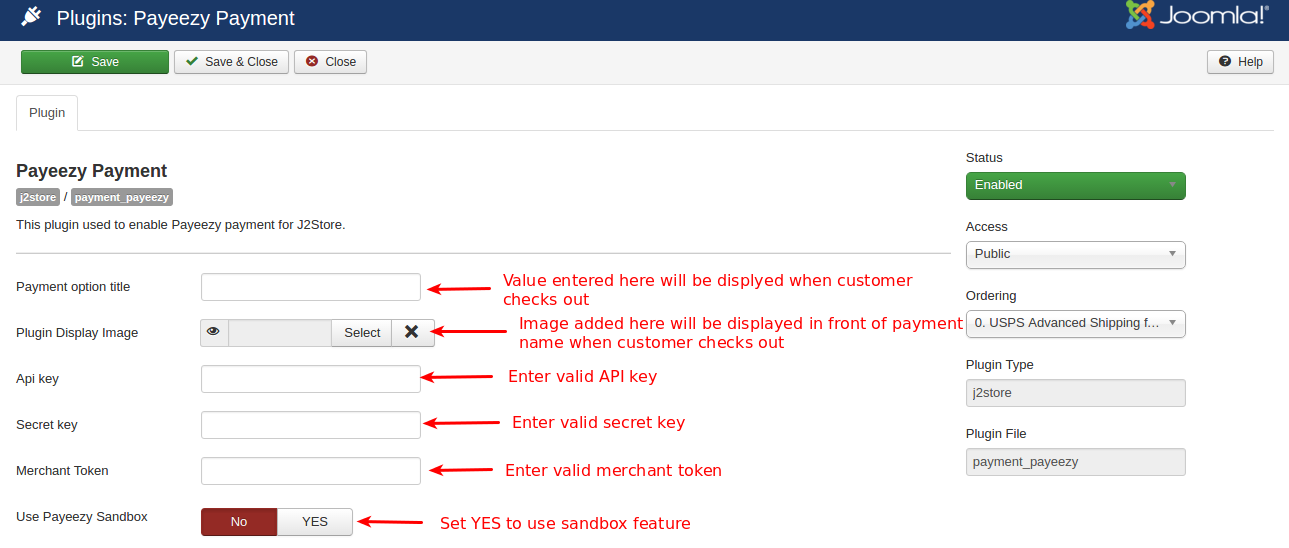Focus the Secret key input
This screenshot has height=548, width=1289.
pyautogui.click(x=311, y=425)
